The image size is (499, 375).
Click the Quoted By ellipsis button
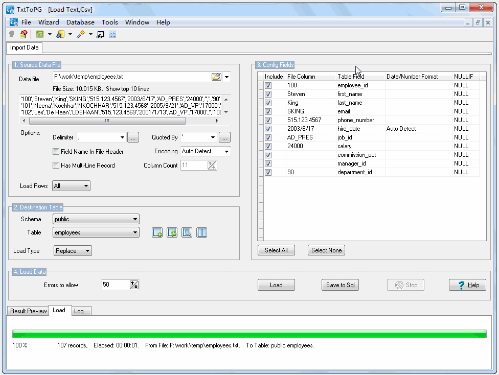pos(225,137)
